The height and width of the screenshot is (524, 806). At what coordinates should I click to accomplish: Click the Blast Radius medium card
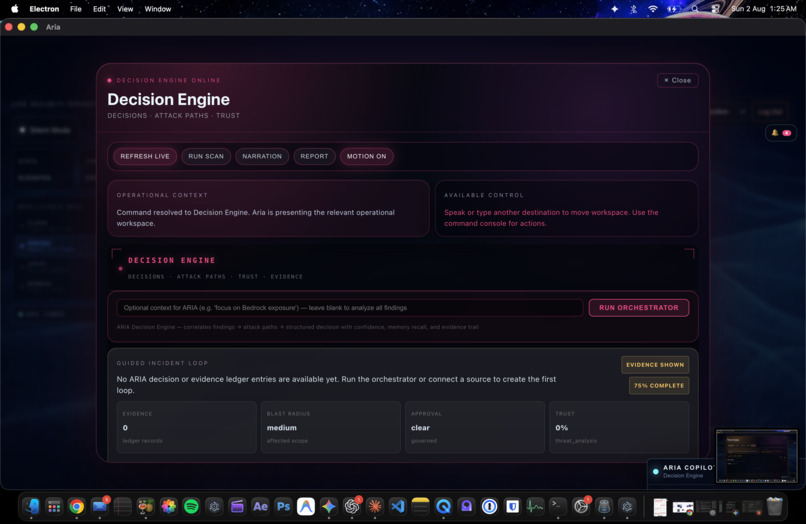coord(331,427)
